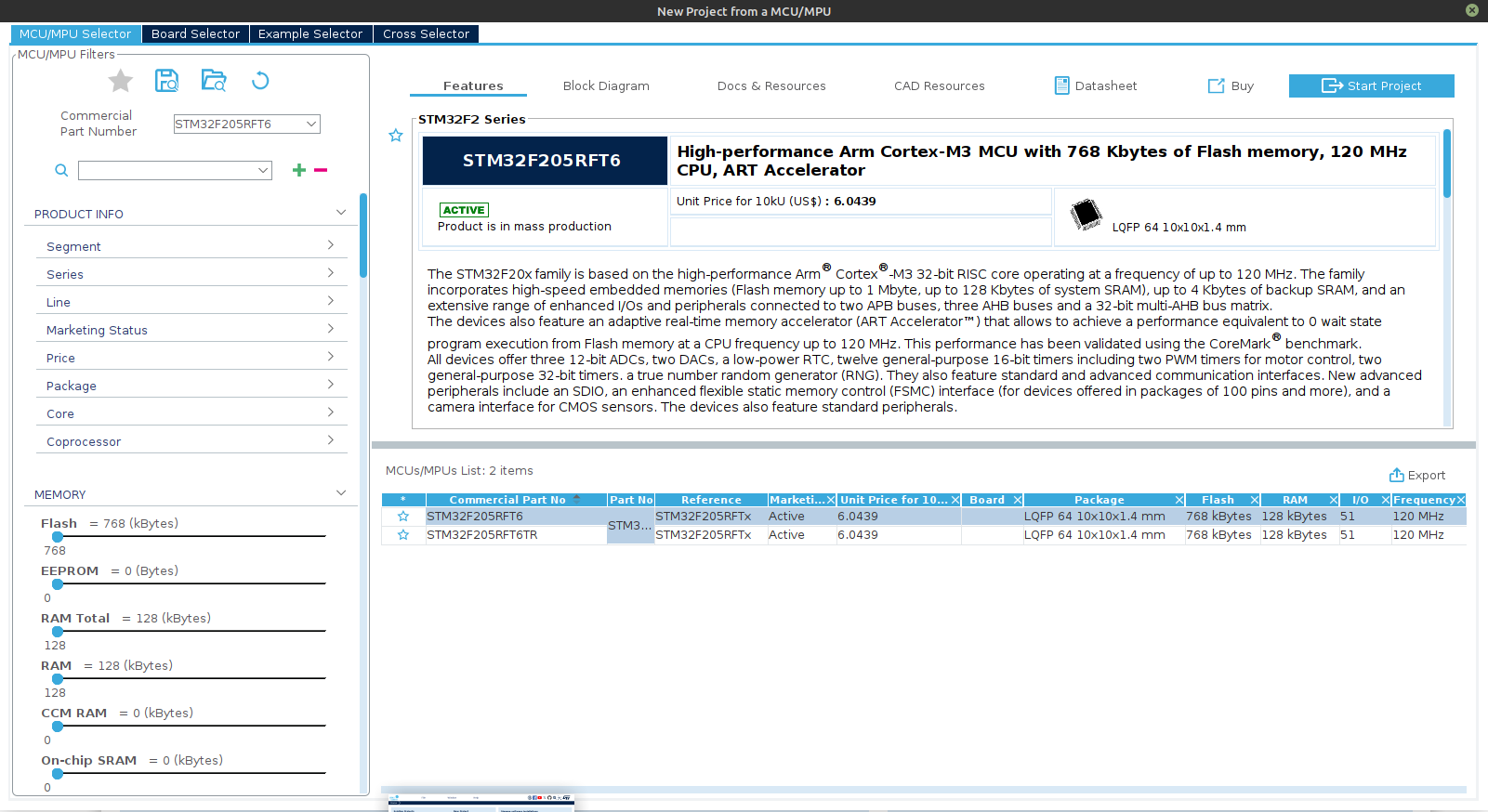This screenshot has width=1488, height=812.
Task: Open the CAD Resources tab
Action: pos(940,85)
